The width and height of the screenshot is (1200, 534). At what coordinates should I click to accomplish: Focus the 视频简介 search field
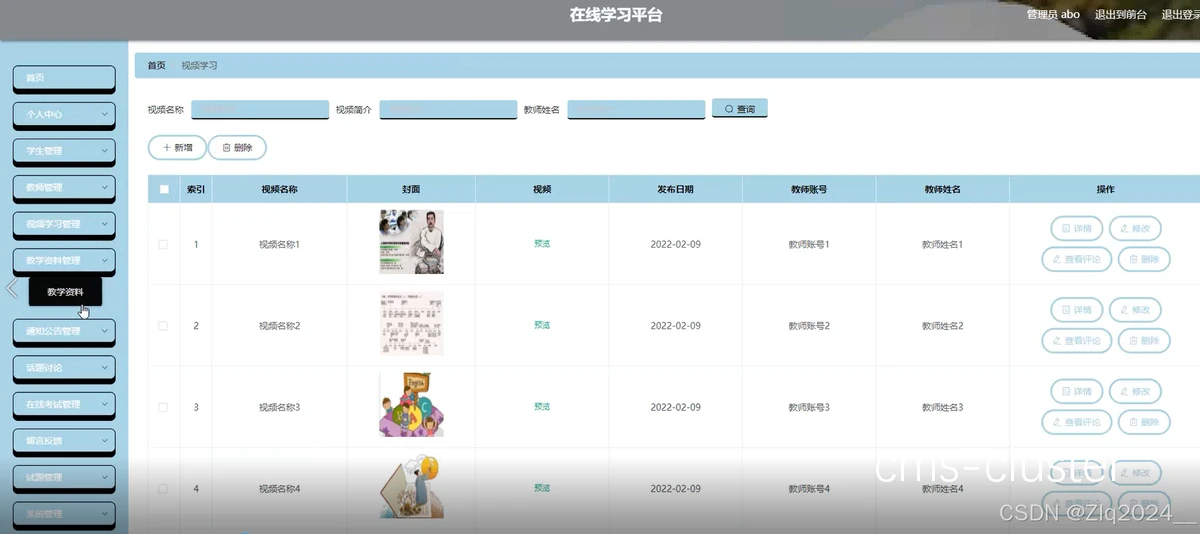point(448,109)
